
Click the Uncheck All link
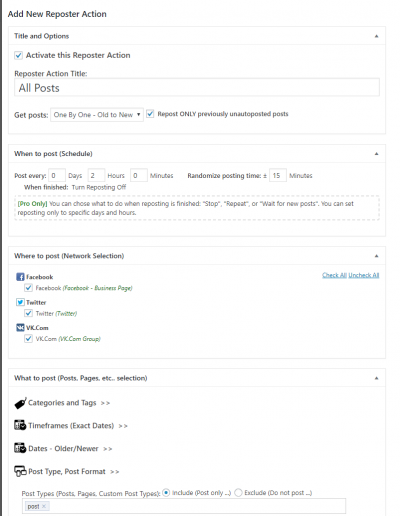pos(364,275)
